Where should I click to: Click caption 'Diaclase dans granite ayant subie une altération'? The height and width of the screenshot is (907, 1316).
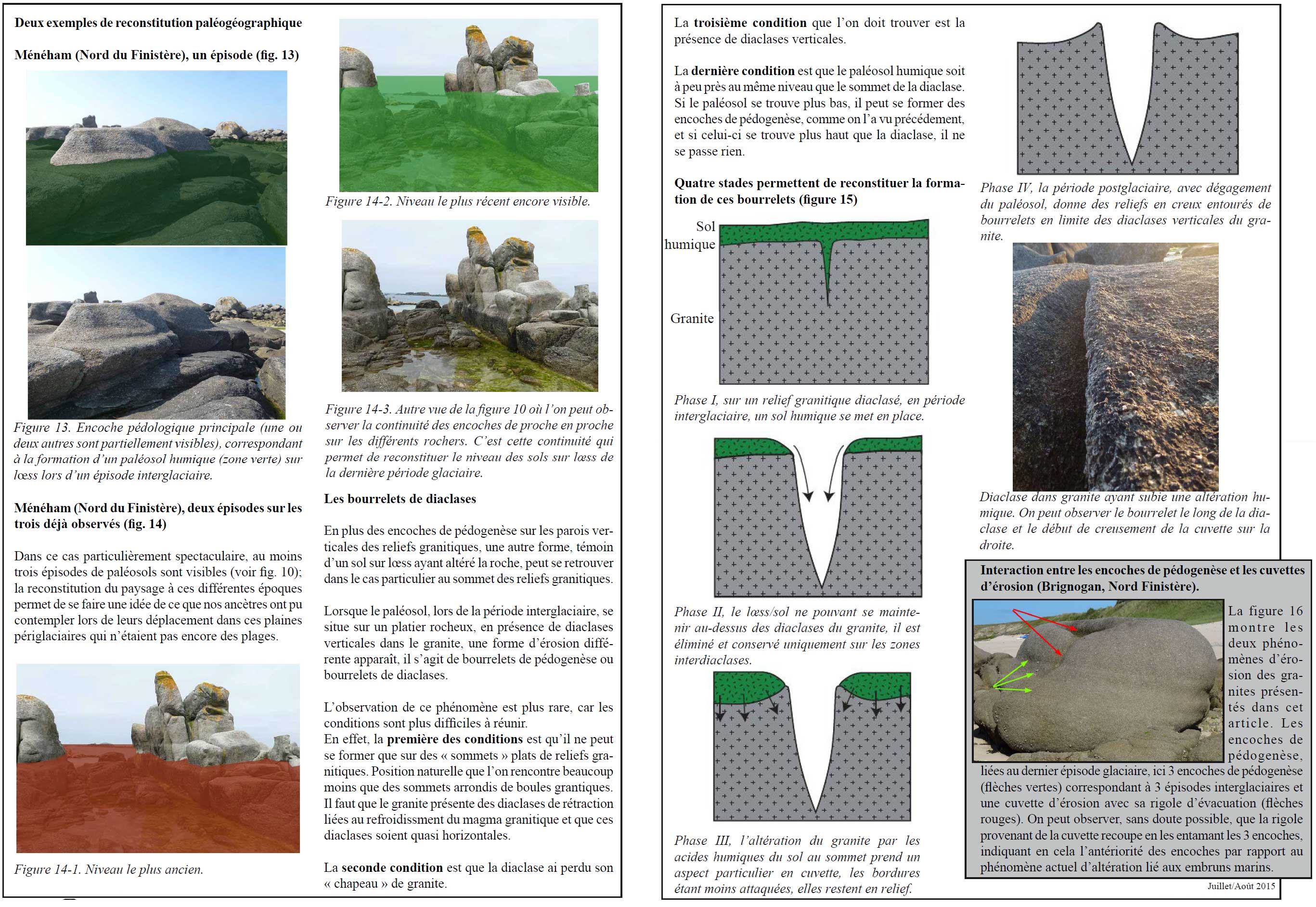[1125, 520]
